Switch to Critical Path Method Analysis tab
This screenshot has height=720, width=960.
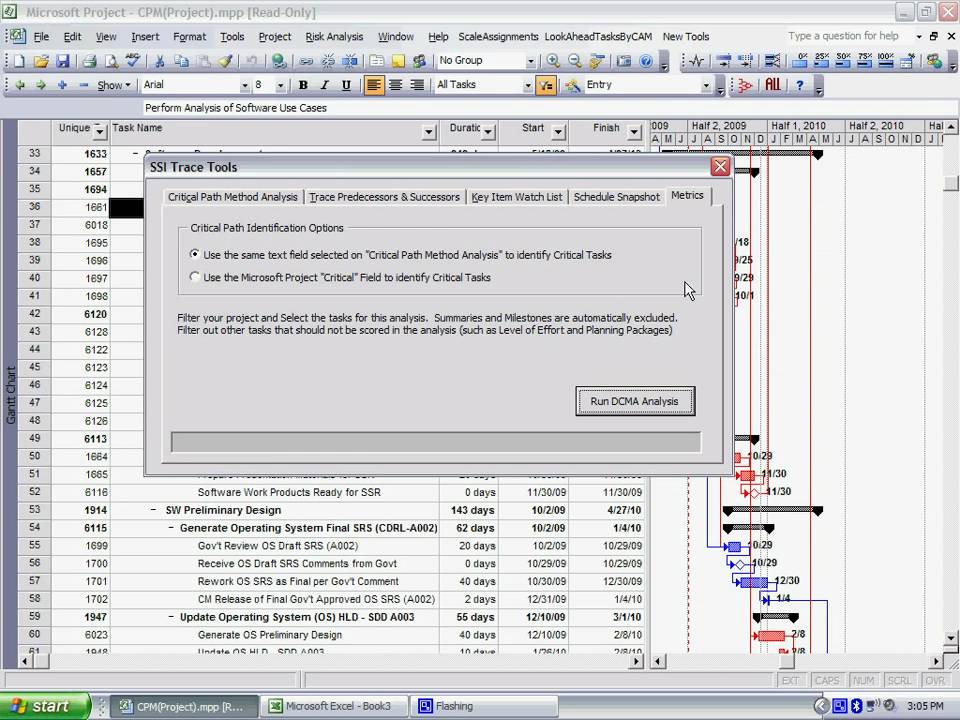233,197
